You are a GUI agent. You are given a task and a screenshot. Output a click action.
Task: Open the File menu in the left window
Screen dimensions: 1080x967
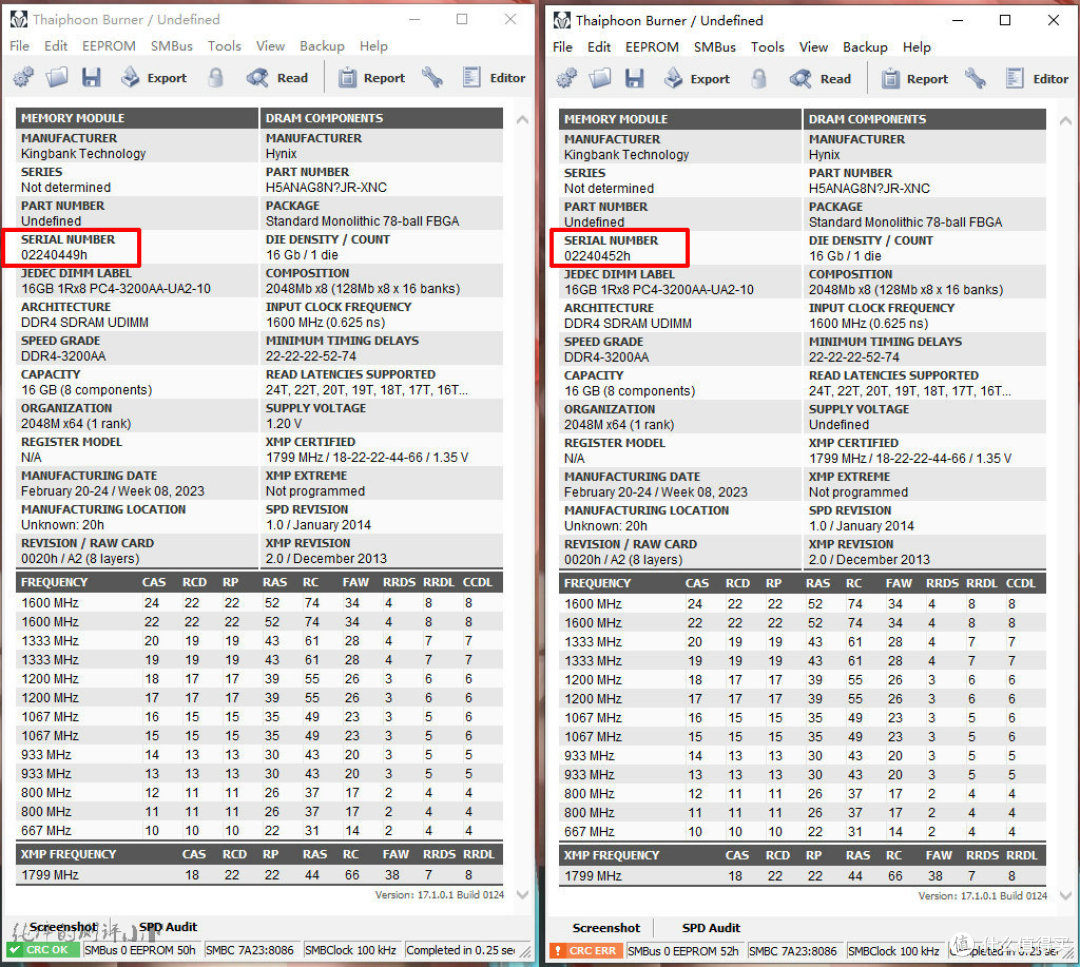tap(19, 46)
